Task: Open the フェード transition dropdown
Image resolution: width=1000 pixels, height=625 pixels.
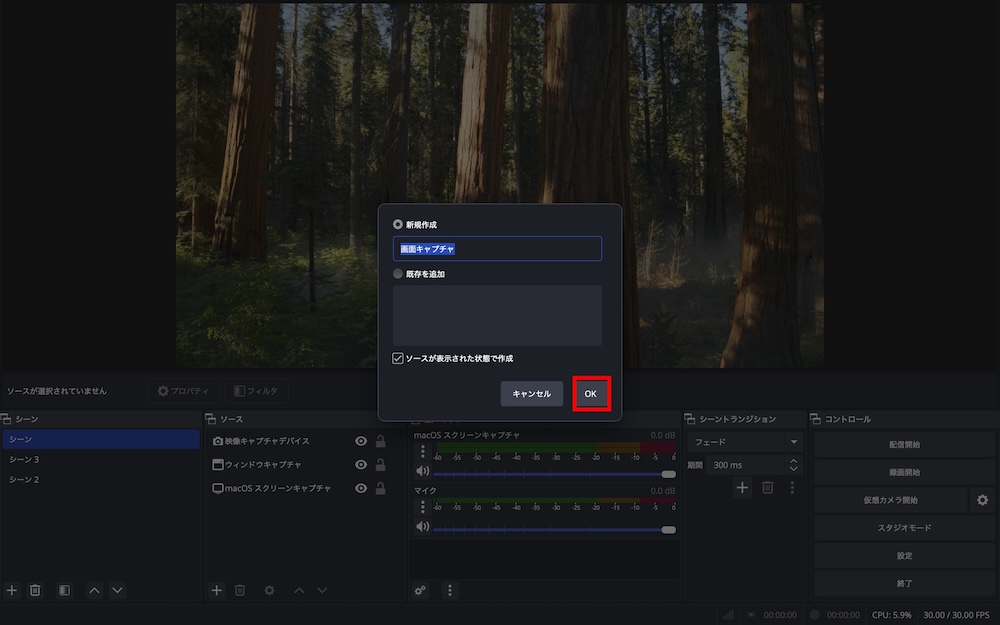Action: click(745, 442)
